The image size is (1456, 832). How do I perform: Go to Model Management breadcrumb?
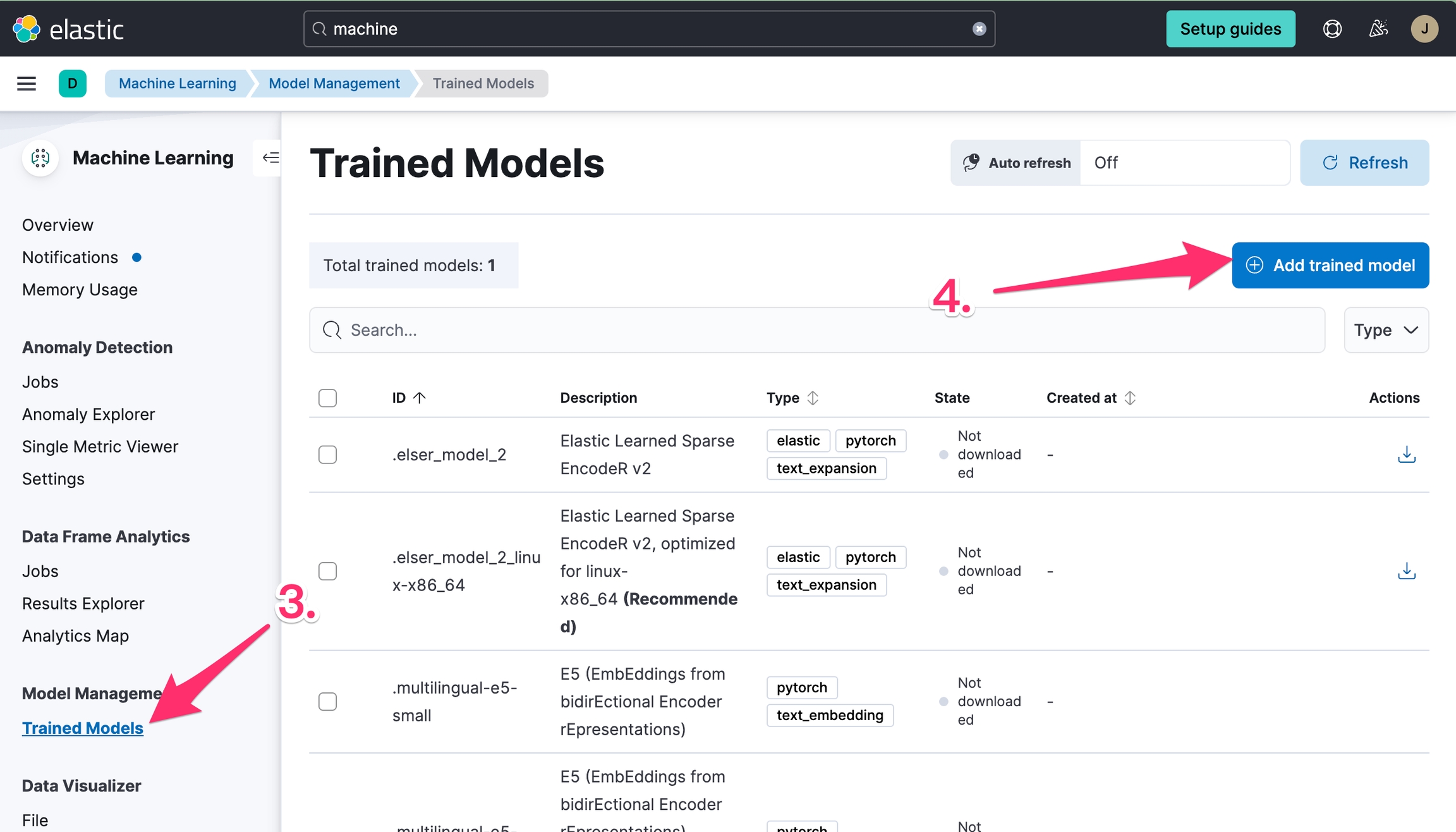point(334,83)
